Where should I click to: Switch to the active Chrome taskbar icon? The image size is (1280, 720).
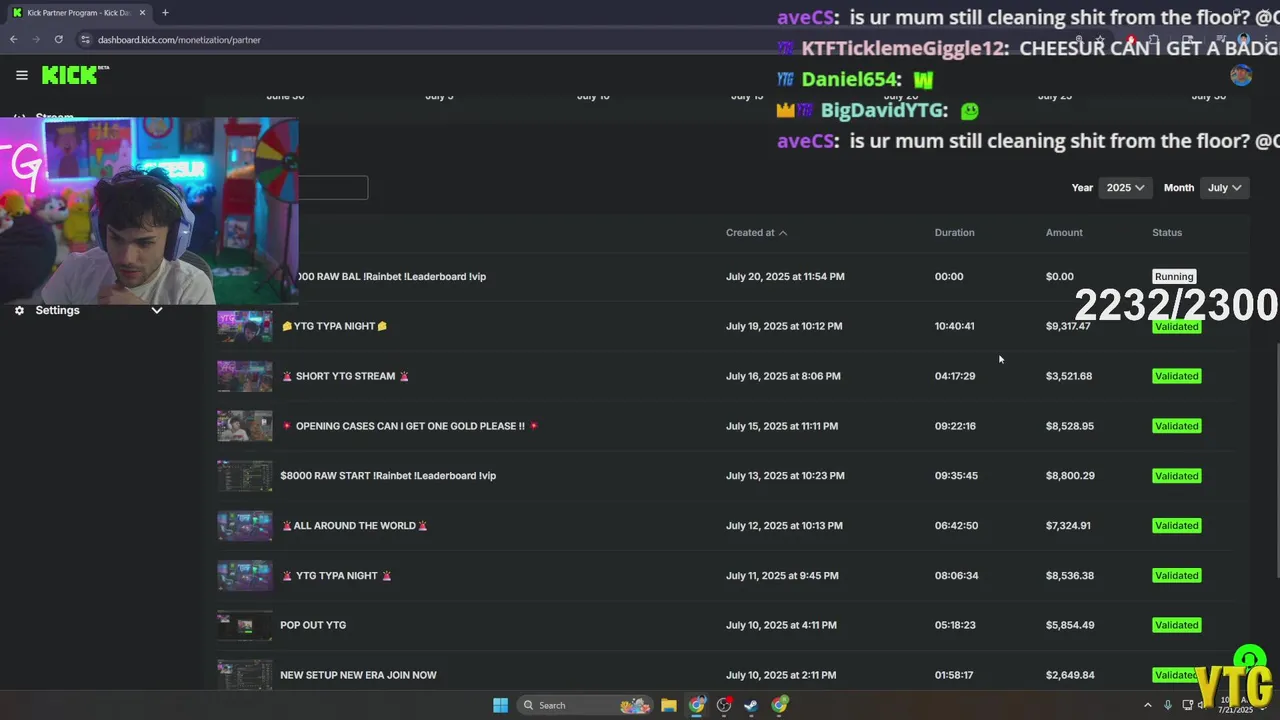[697, 705]
